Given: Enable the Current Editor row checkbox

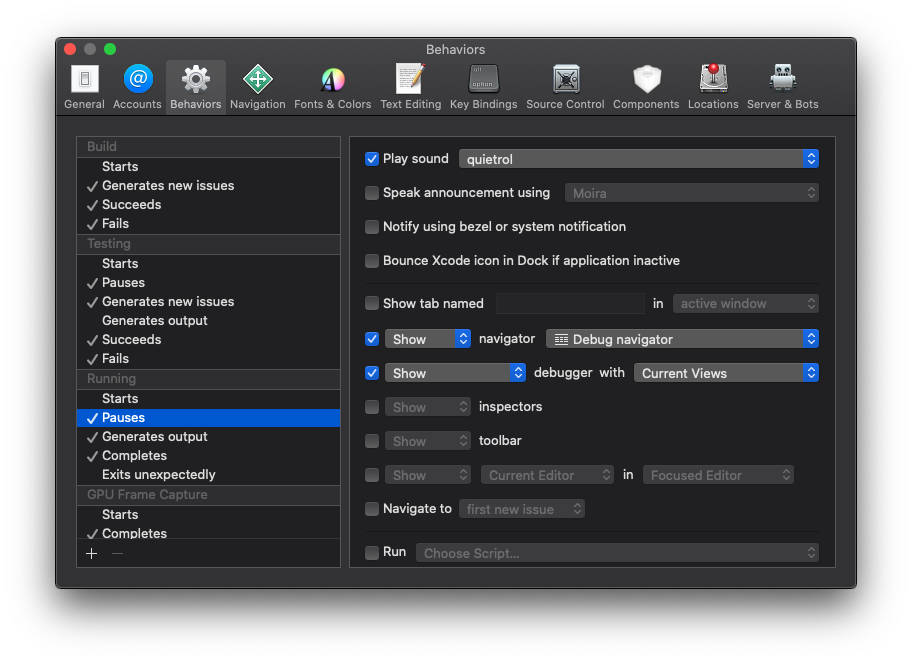Looking at the screenshot, I should (372, 475).
